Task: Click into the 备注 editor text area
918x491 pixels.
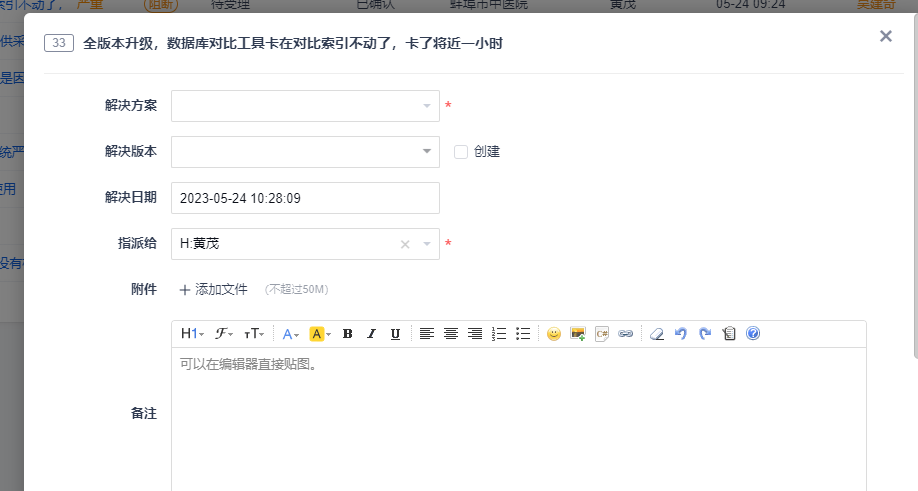Action: [519, 420]
